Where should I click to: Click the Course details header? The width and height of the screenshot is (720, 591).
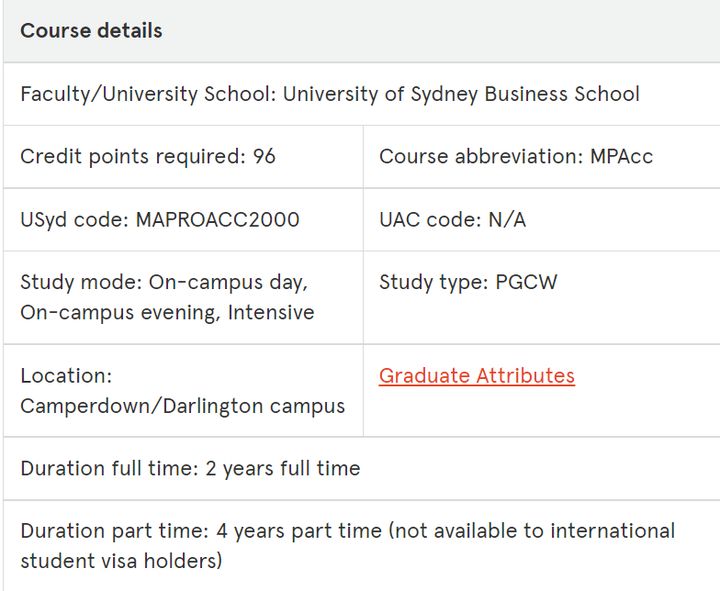91,31
